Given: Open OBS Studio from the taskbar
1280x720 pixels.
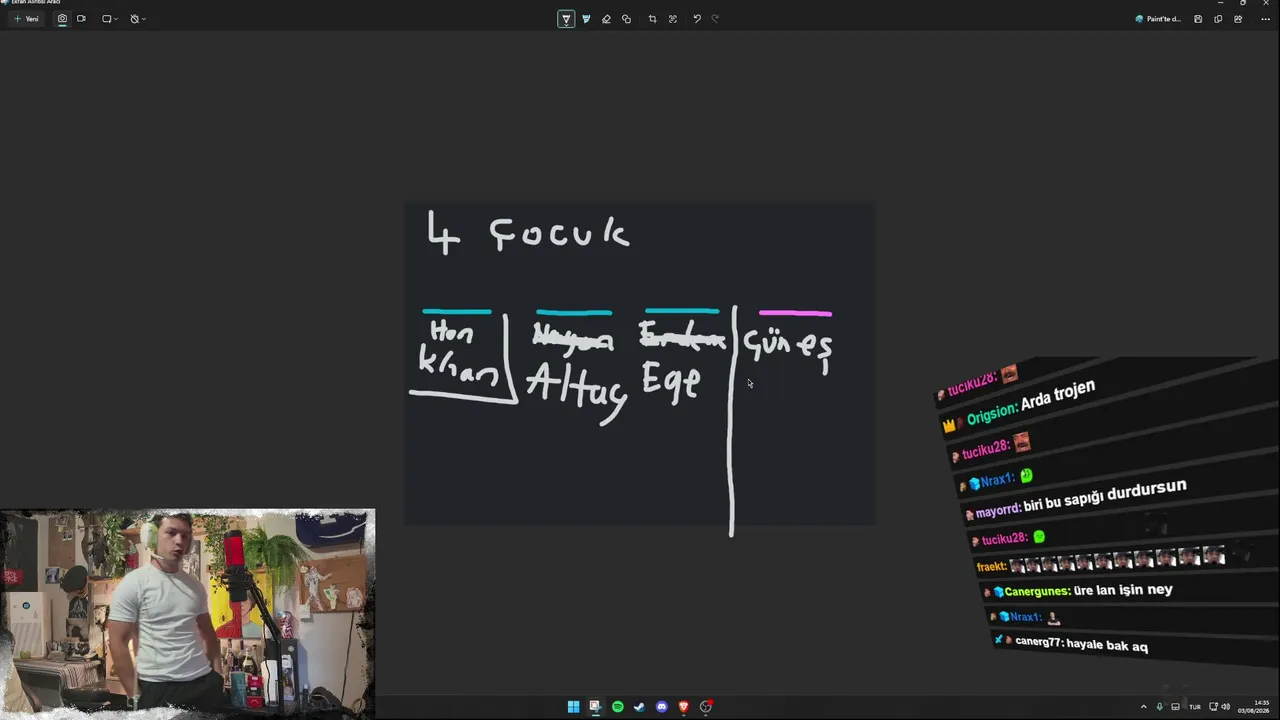Looking at the screenshot, I should (x=706, y=707).
